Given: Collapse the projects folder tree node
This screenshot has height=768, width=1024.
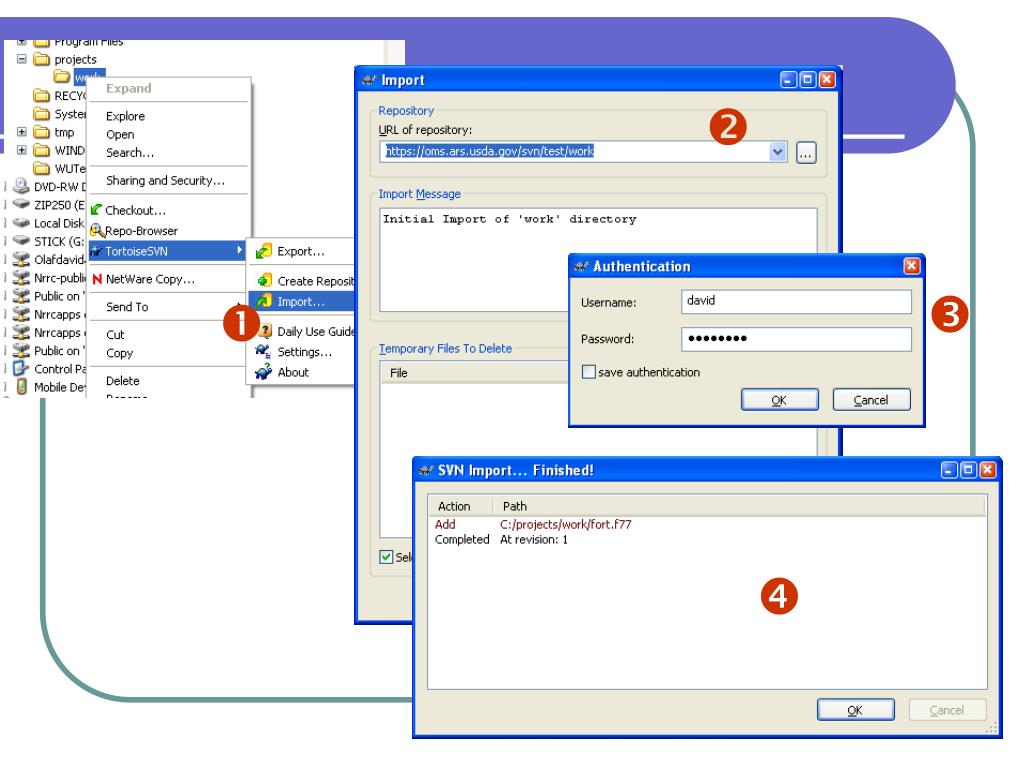Looking at the screenshot, I should coord(22,59).
